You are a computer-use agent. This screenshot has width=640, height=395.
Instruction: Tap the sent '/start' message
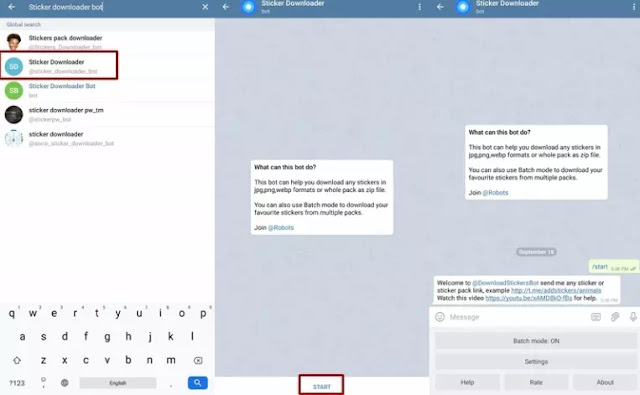coord(613,267)
